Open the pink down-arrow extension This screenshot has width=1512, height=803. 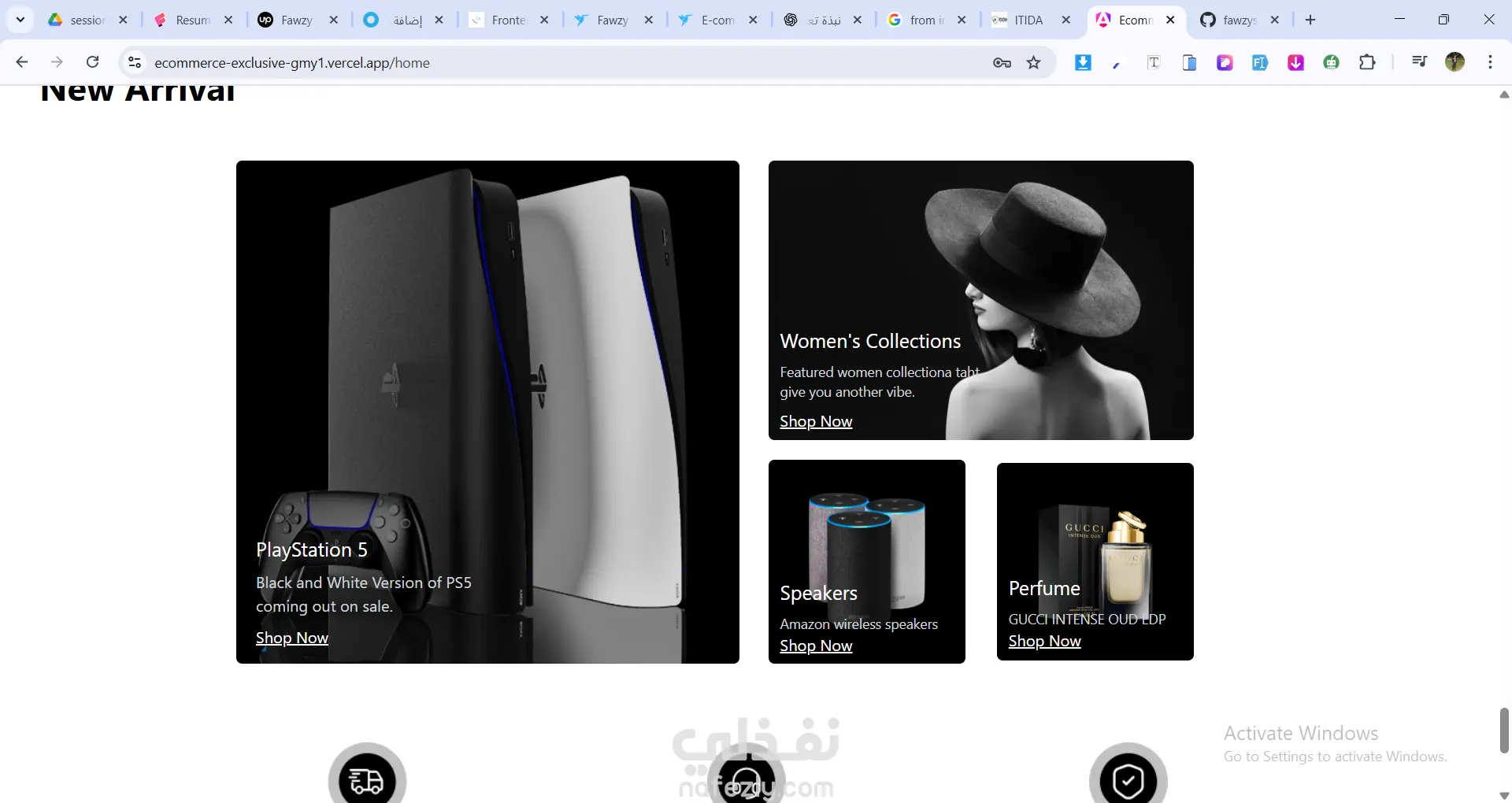[x=1295, y=62]
